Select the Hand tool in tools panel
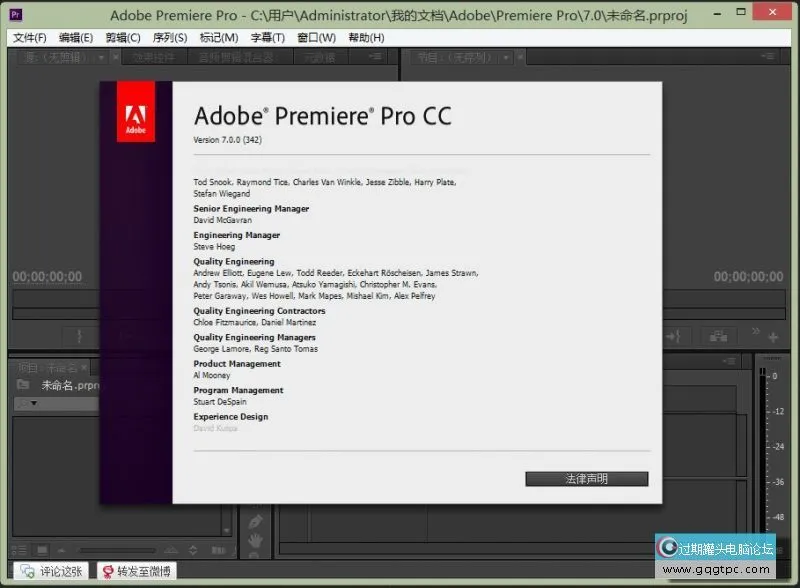Image resolution: width=800 pixels, height=588 pixels. 255,540
